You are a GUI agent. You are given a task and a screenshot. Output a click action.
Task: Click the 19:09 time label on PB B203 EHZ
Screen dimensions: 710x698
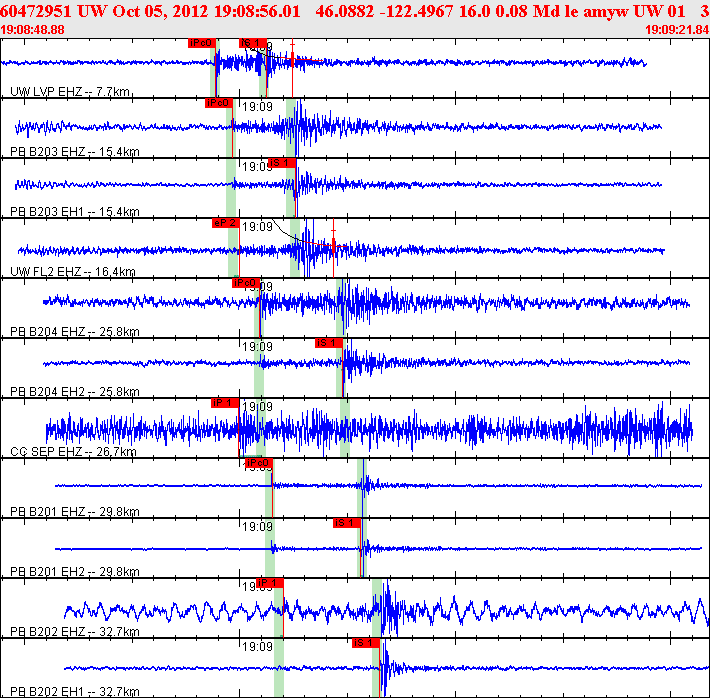(258, 107)
